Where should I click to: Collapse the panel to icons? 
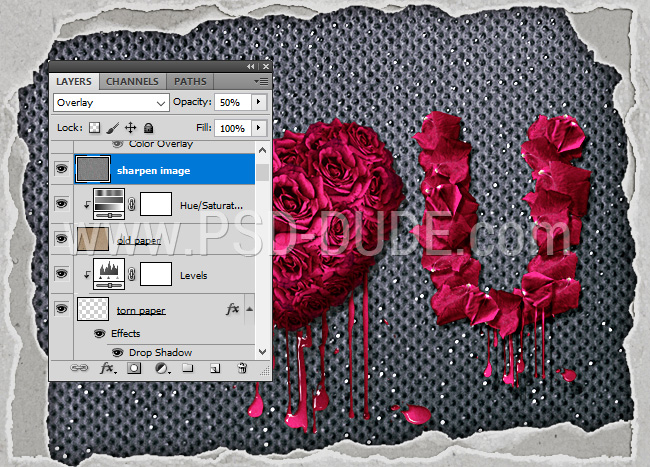(250, 66)
